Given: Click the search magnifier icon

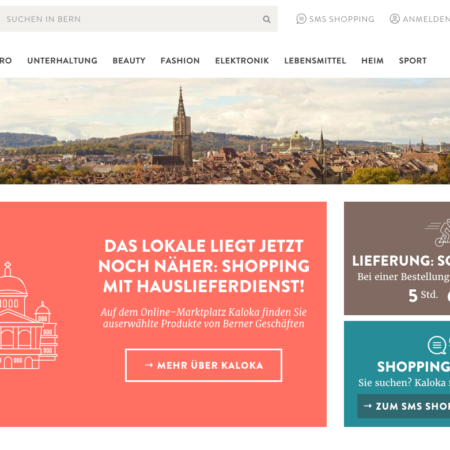Looking at the screenshot, I should (266, 19).
